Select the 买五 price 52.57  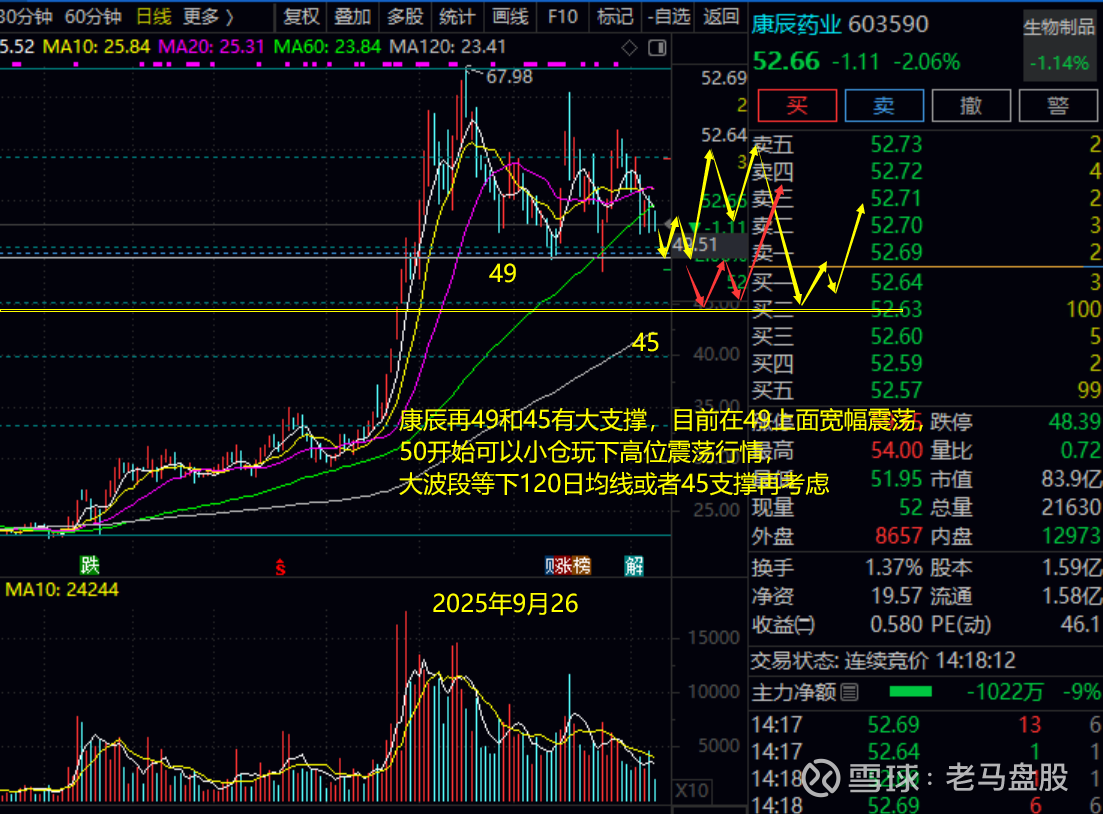point(895,390)
